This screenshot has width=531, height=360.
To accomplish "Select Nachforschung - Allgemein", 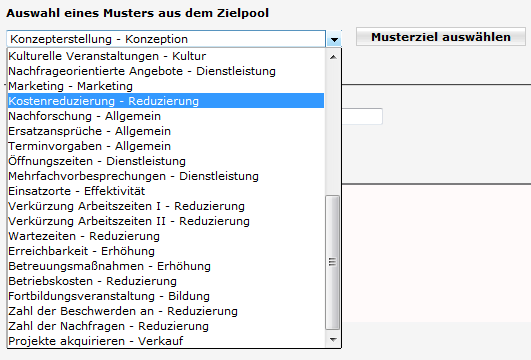I will [x=166, y=116].
